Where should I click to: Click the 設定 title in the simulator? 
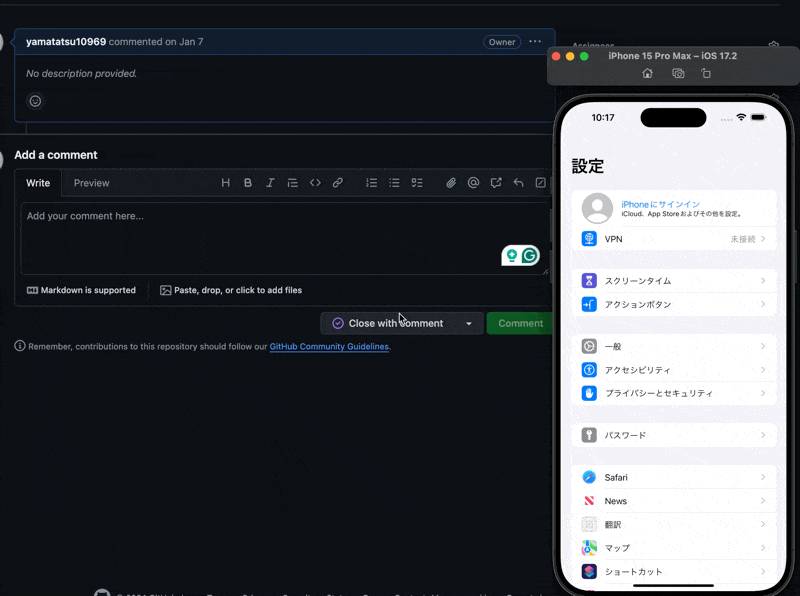[588, 166]
